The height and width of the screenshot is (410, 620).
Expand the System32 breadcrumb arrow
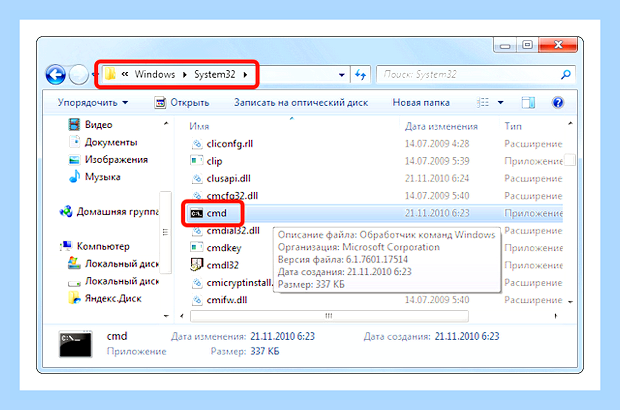coord(245,74)
